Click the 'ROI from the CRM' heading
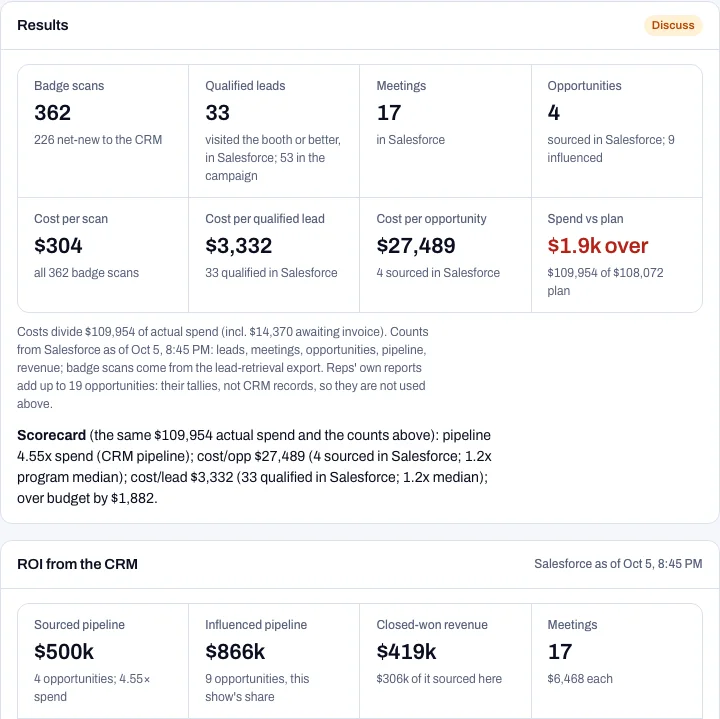The width and height of the screenshot is (720, 719). coord(77,564)
